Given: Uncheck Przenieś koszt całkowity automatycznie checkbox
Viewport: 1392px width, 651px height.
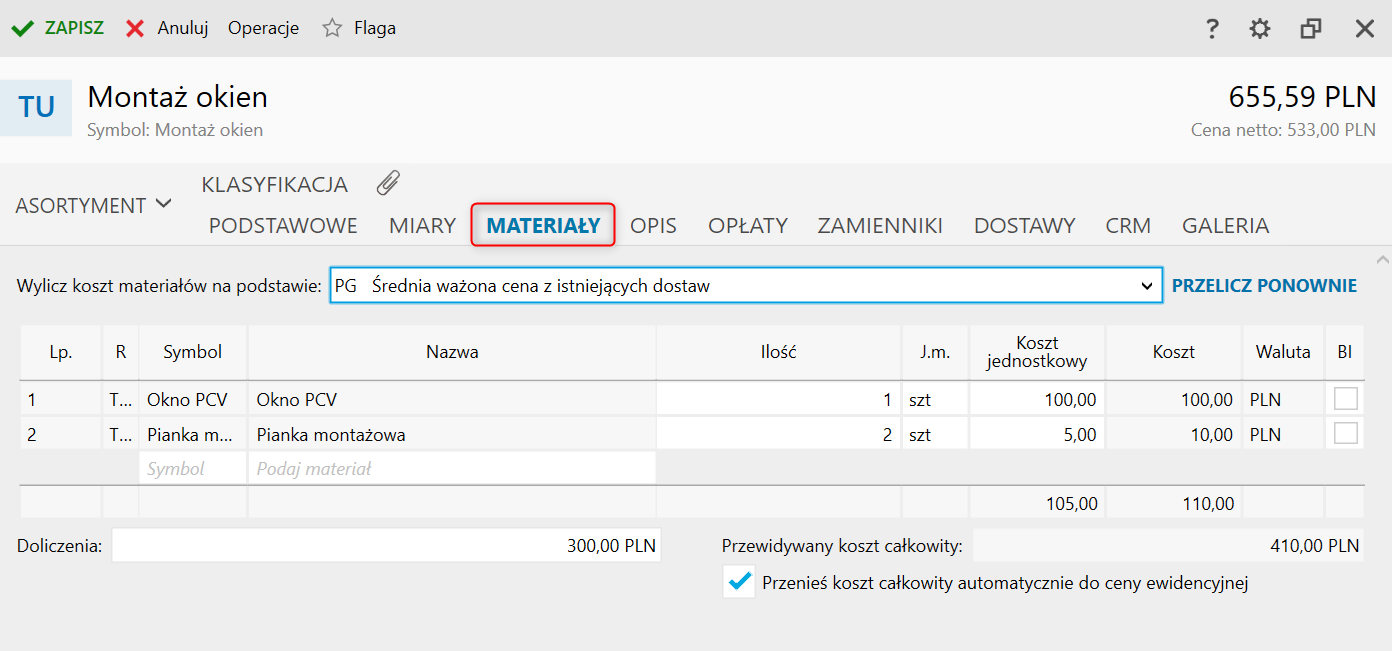Looking at the screenshot, I should coord(739,582).
